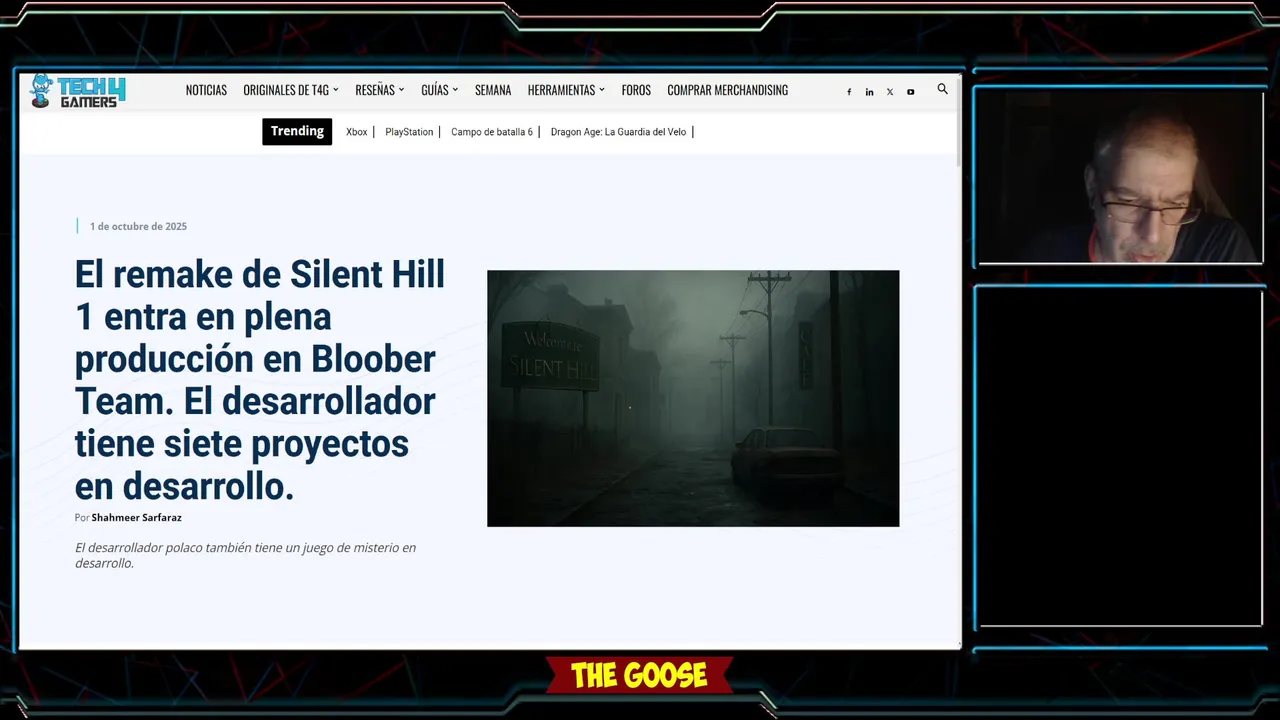Open the X (Twitter) social icon

tap(890, 92)
